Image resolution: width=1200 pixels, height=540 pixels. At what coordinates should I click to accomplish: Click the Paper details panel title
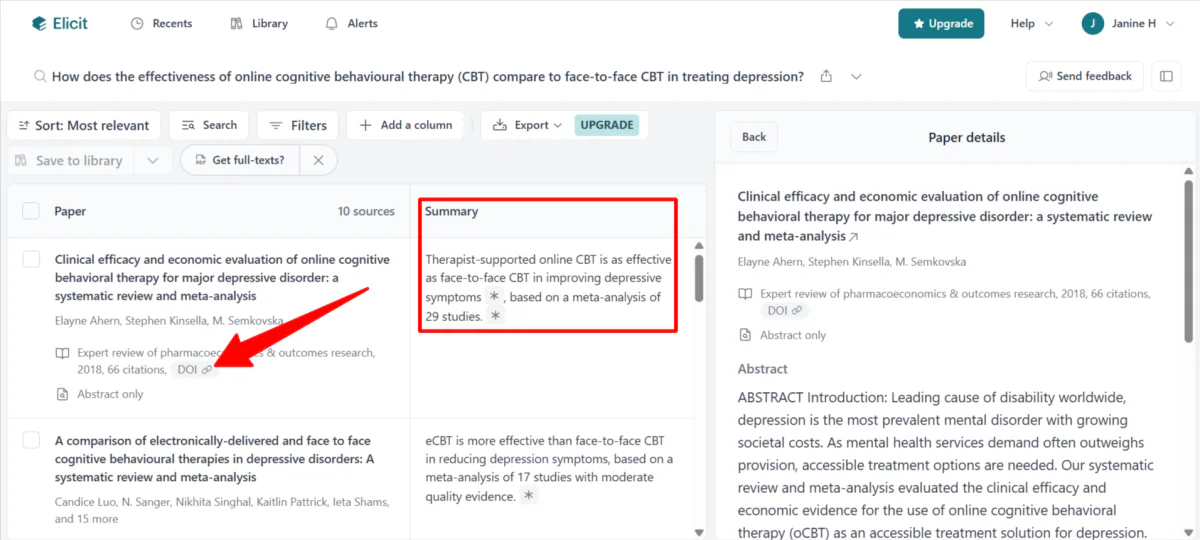pos(967,137)
